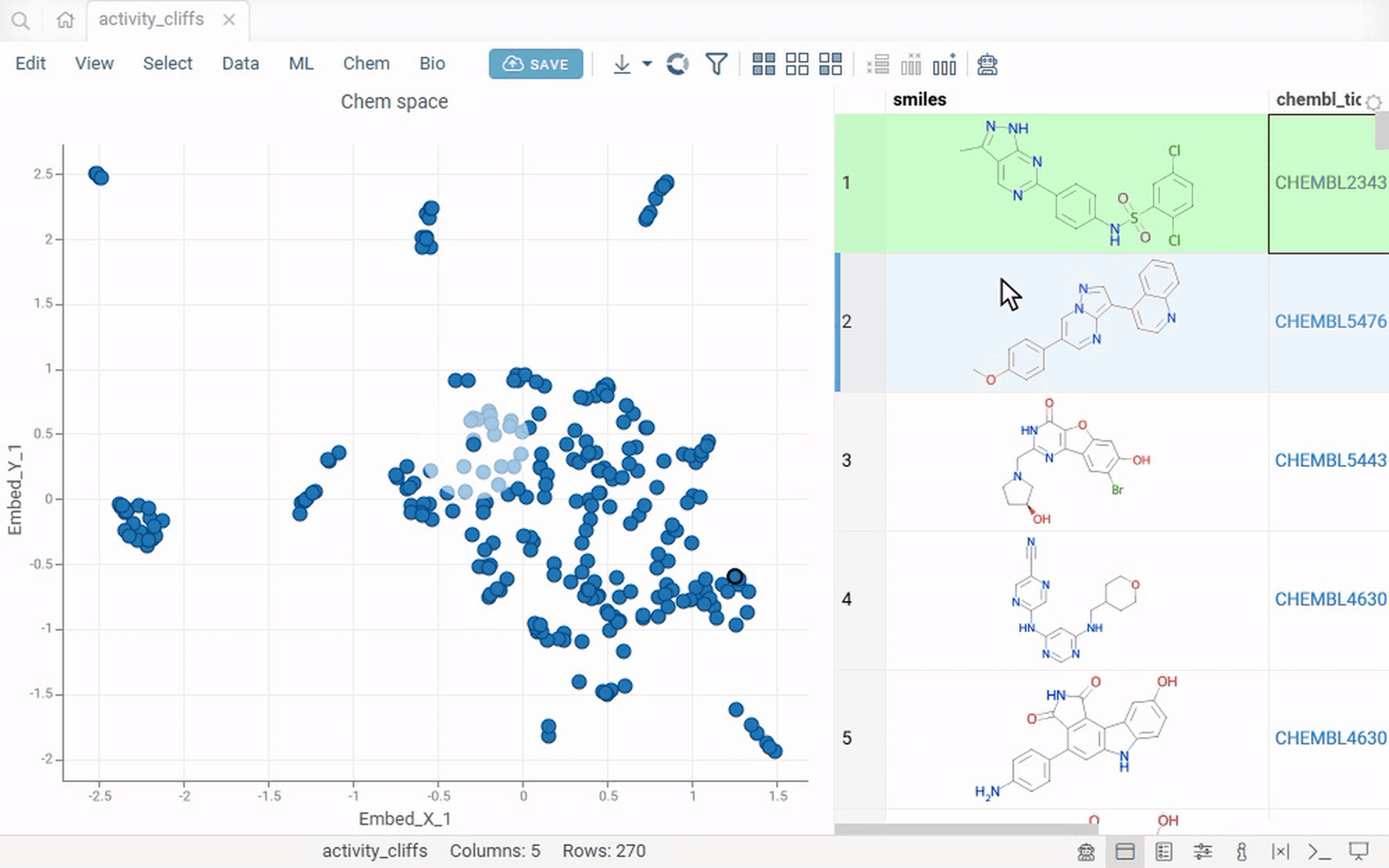Toggle the window layout status icon
This screenshot has height=868, width=1389.
coord(1125,852)
